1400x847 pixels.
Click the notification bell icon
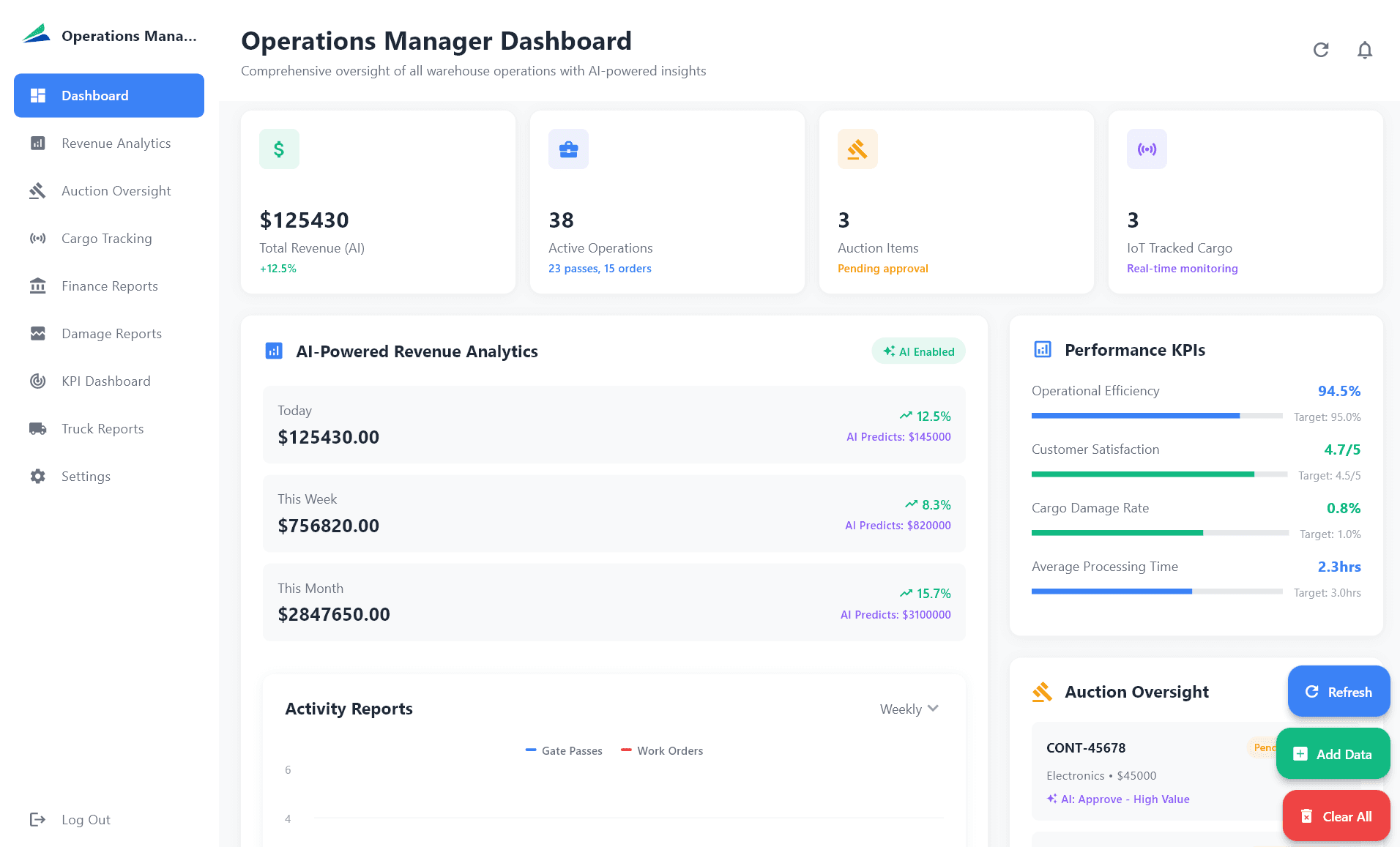tap(1365, 50)
